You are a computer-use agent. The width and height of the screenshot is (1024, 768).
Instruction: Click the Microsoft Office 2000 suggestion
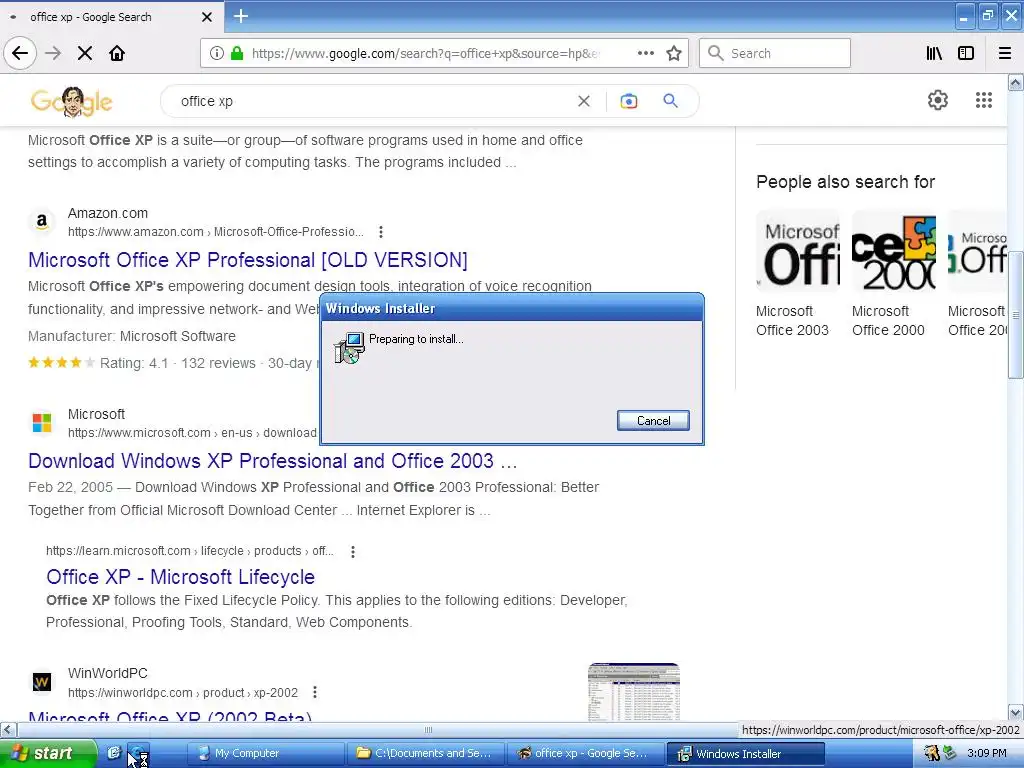pos(893,273)
